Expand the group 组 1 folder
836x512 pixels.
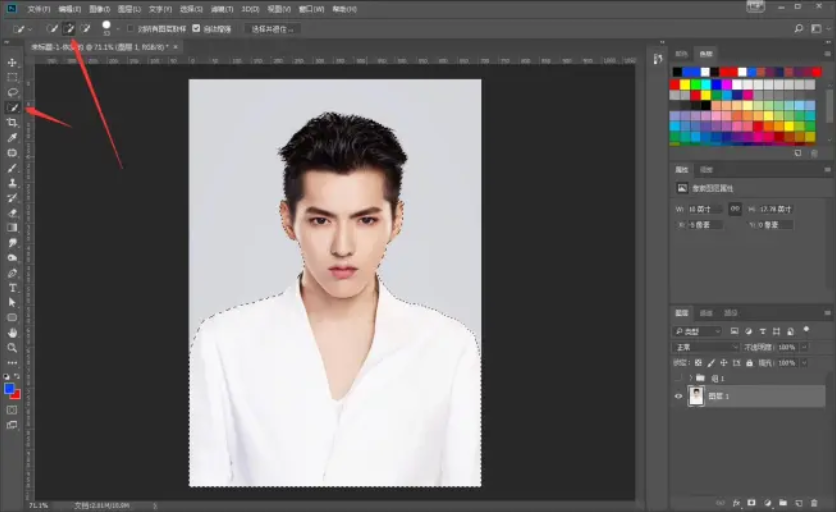point(689,378)
